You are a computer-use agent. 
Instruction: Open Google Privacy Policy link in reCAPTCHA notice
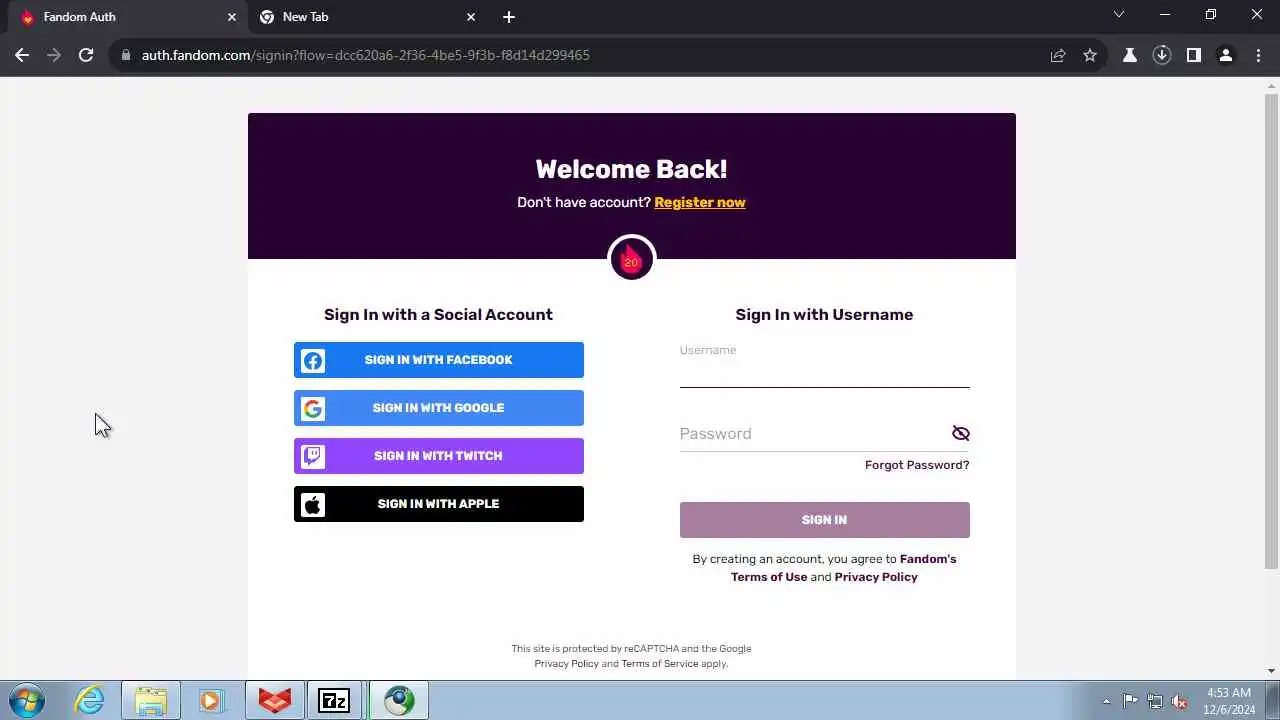(x=566, y=664)
